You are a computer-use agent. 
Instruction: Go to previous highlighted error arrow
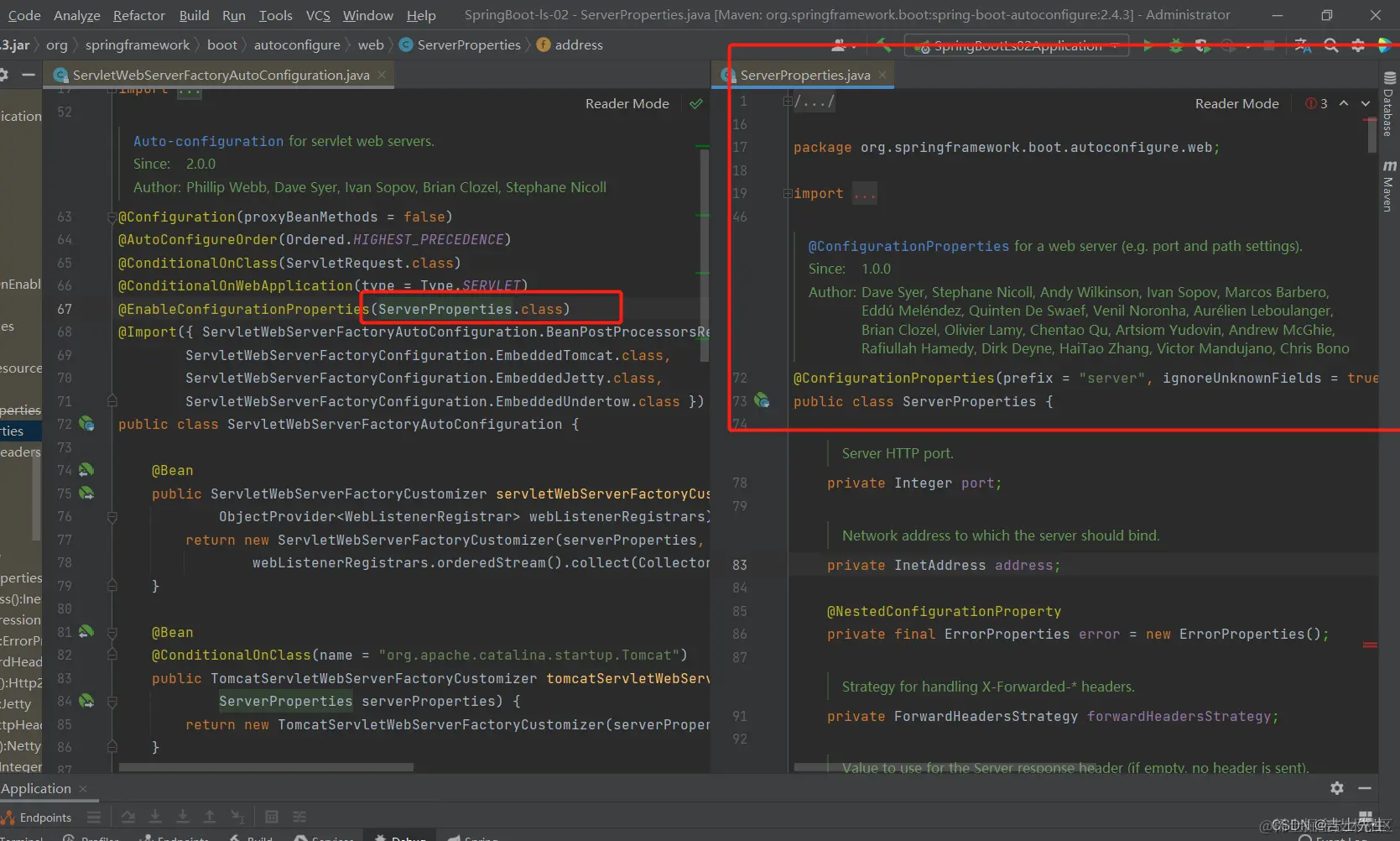point(1344,103)
